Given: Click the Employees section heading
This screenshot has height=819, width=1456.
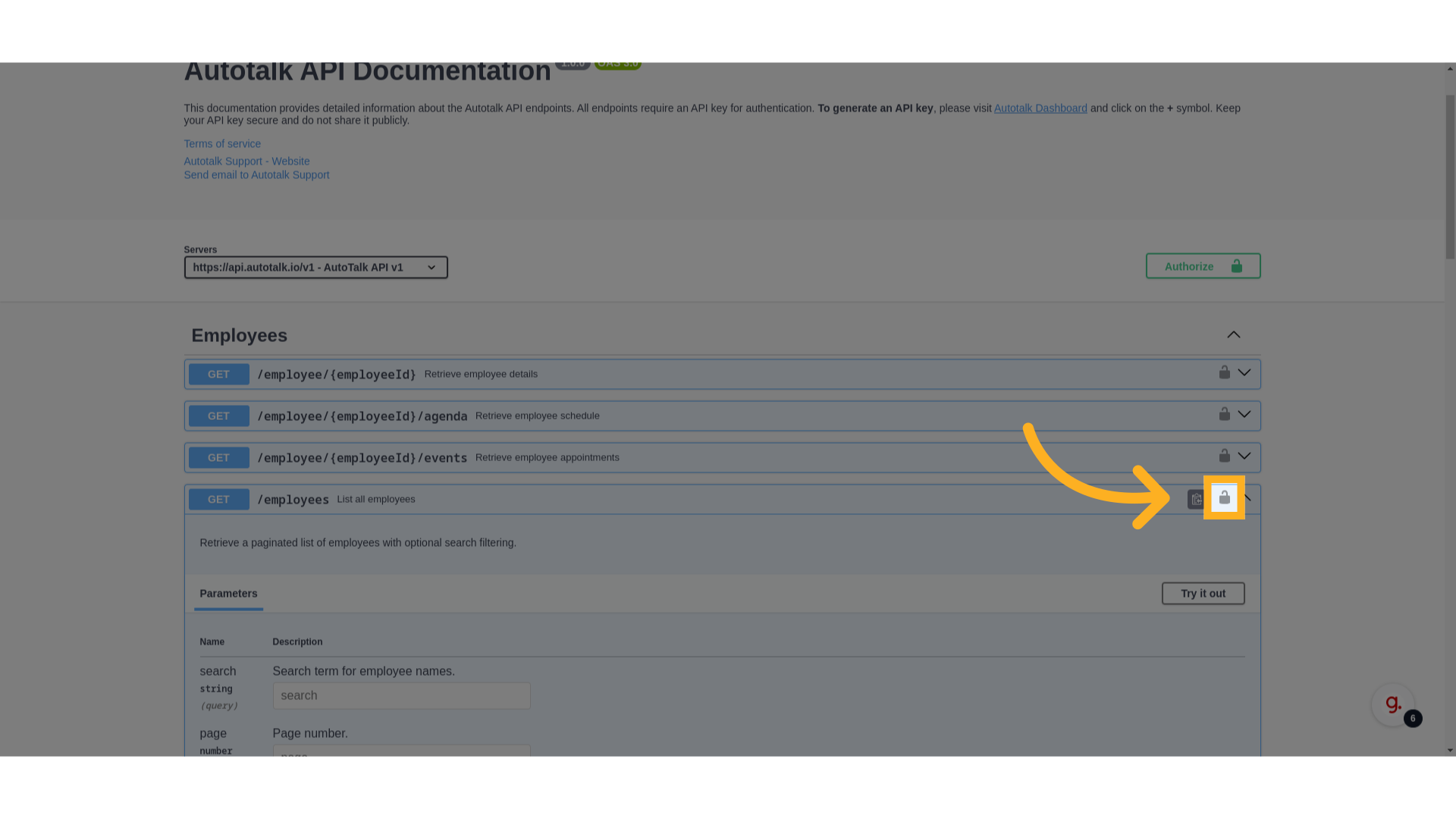Looking at the screenshot, I should point(239,336).
